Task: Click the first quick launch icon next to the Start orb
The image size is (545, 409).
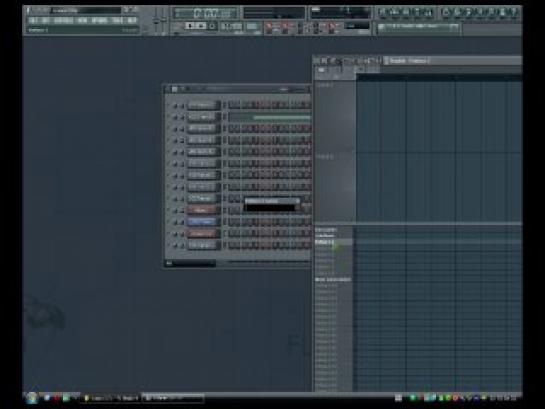Action: pos(47,398)
